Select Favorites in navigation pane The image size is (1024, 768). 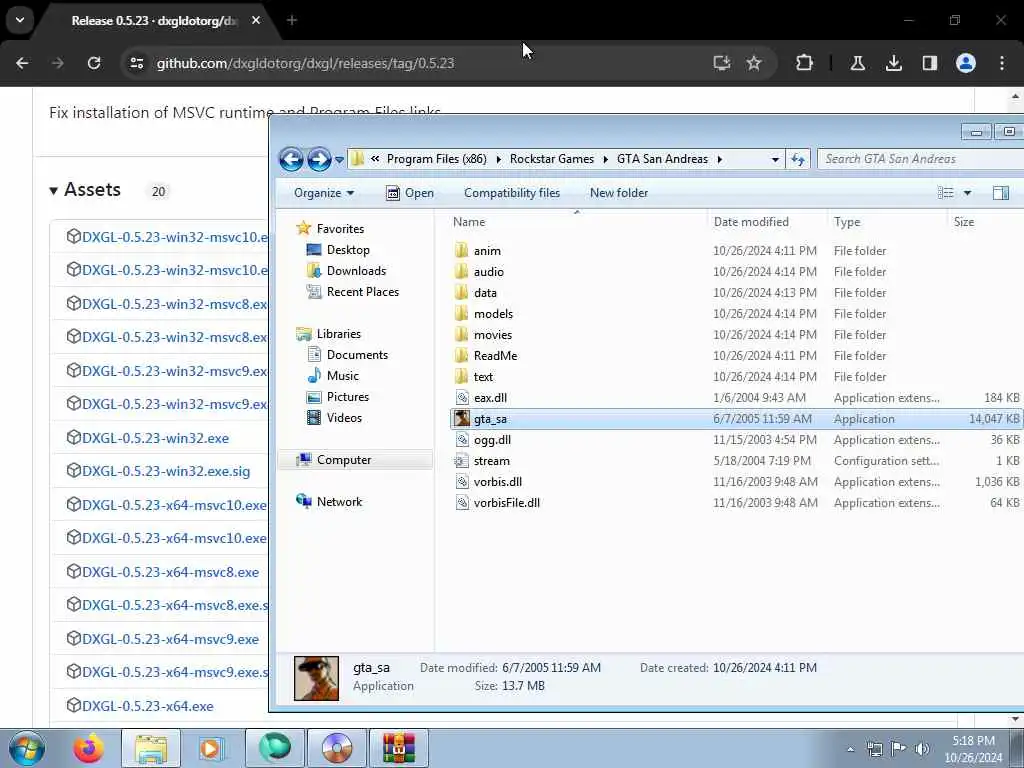click(340, 229)
